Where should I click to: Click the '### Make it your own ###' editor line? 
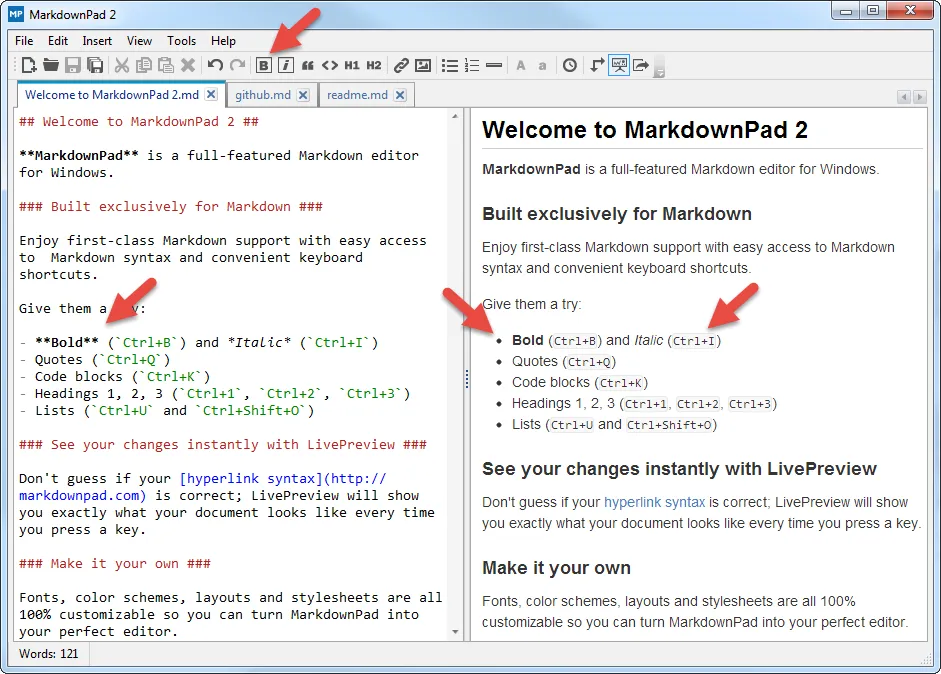[x=115, y=564]
